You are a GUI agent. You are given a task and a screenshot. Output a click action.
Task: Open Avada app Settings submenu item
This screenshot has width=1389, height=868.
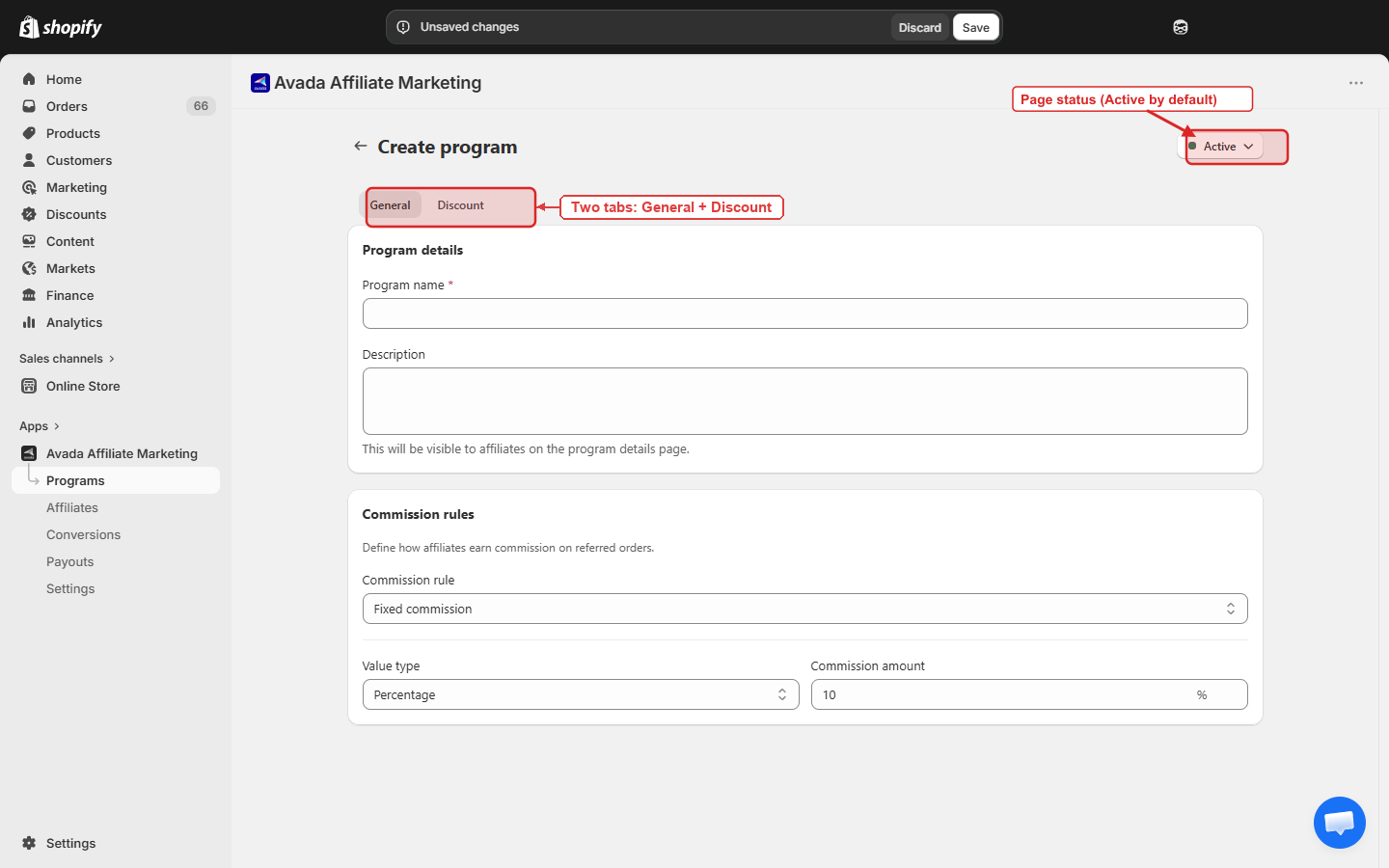(x=70, y=588)
